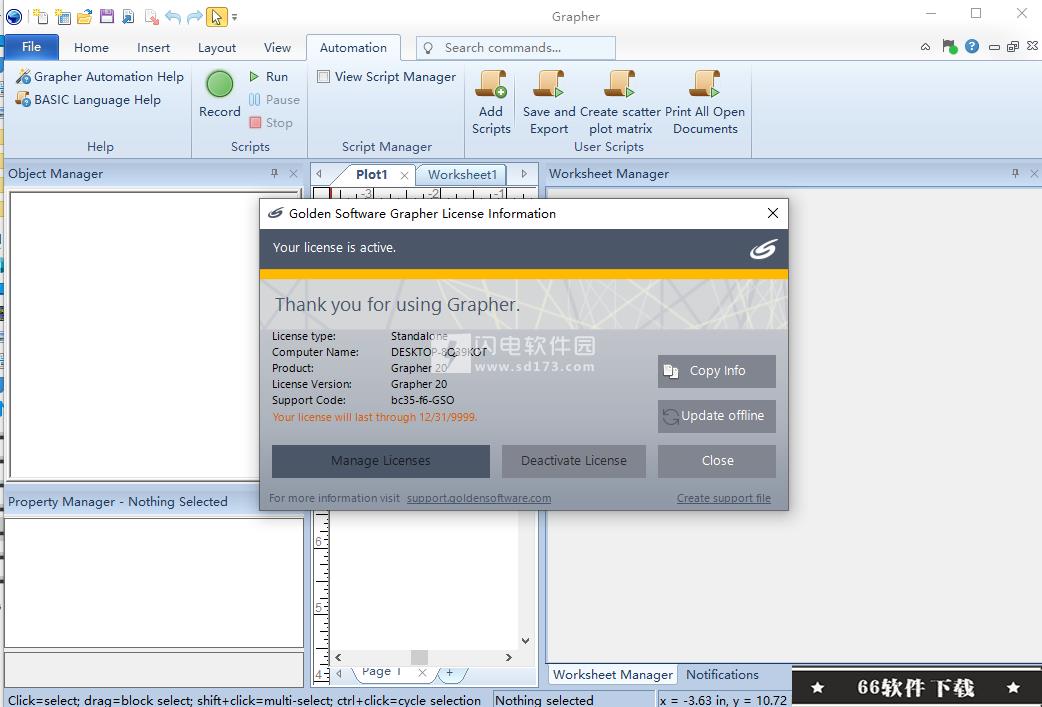This screenshot has height=707, width=1042.
Task: Enable the View Script Manager checkbox
Action: pyautogui.click(x=324, y=76)
